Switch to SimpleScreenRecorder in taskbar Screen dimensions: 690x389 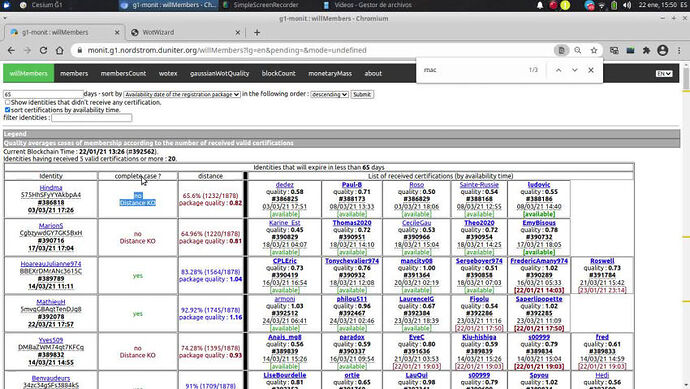point(261,5)
